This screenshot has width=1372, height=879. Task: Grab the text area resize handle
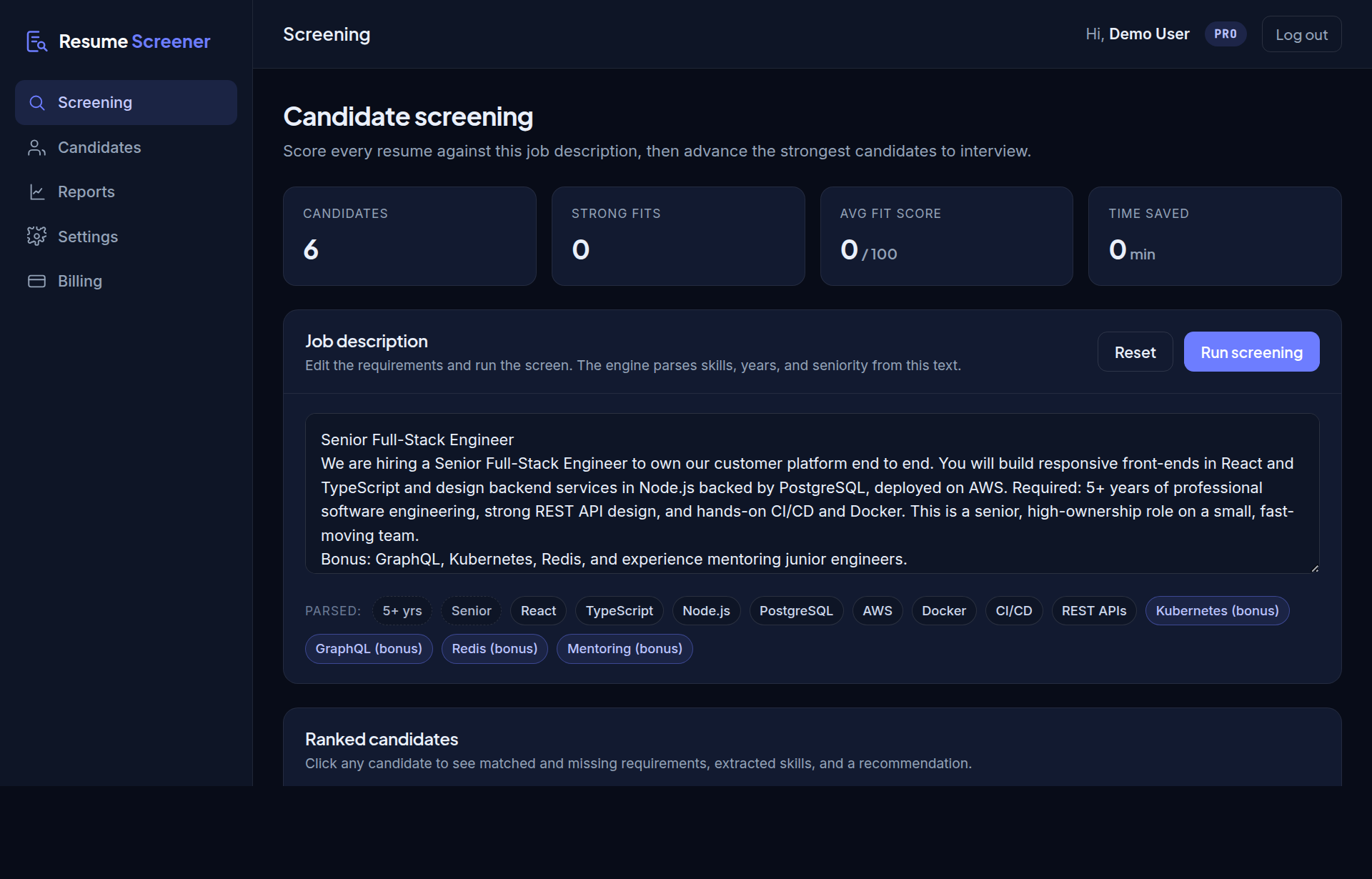(x=1314, y=568)
